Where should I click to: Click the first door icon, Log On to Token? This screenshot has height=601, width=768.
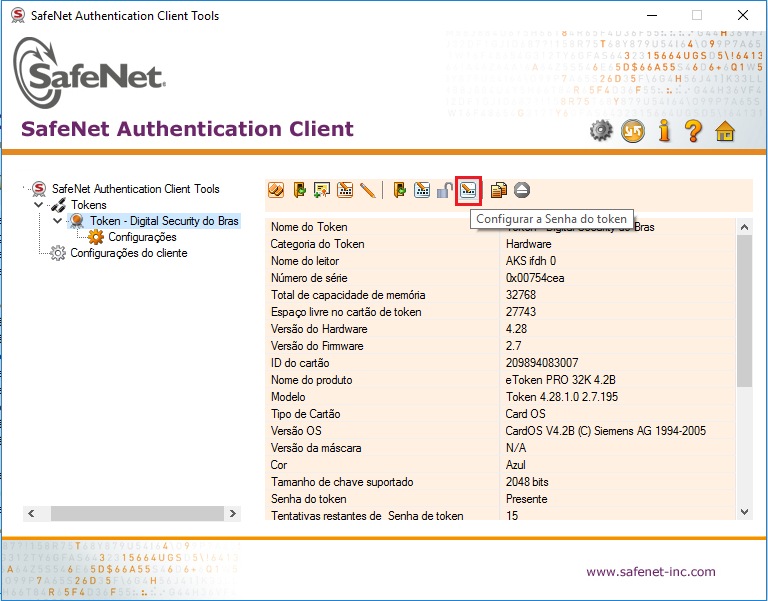click(x=299, y=190)
